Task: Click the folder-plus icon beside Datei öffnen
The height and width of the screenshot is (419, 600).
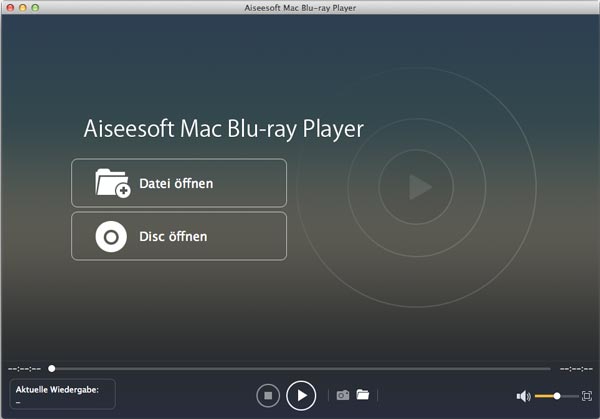Action: (x=112, y=183)
